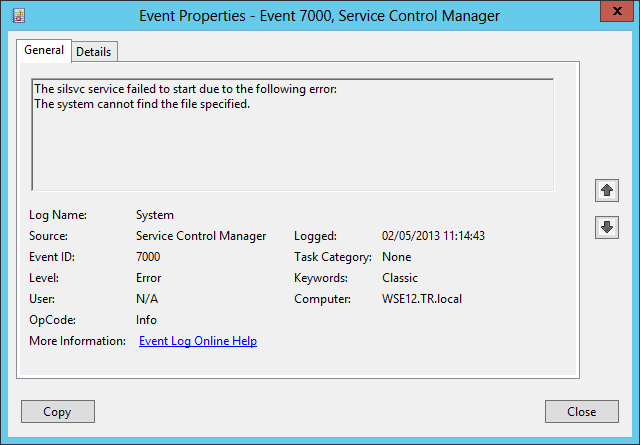Select the Source value Service Control Manager
Screen dimensions: 640x445
[201, 236]
